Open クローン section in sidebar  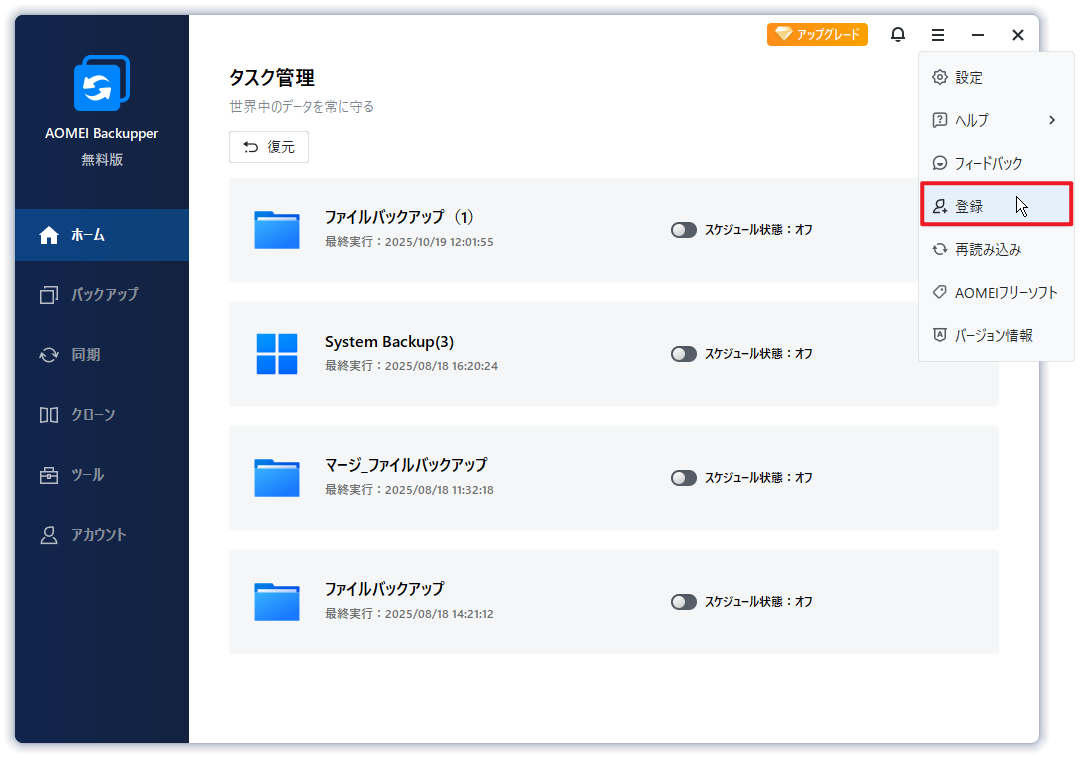click(x=102, y=415)
